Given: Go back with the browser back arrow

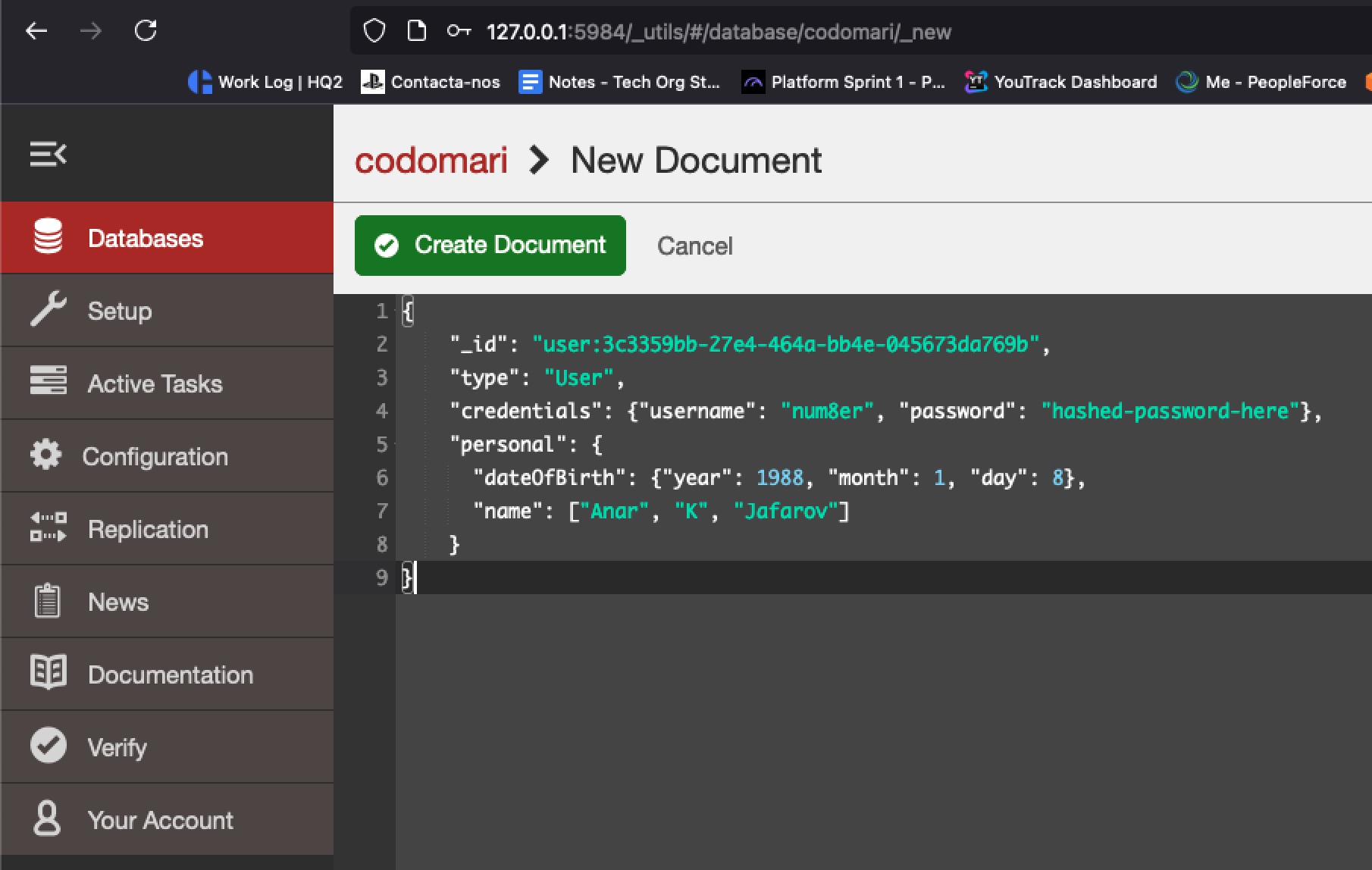Looking at the screenshot, I should pos(36,31).
